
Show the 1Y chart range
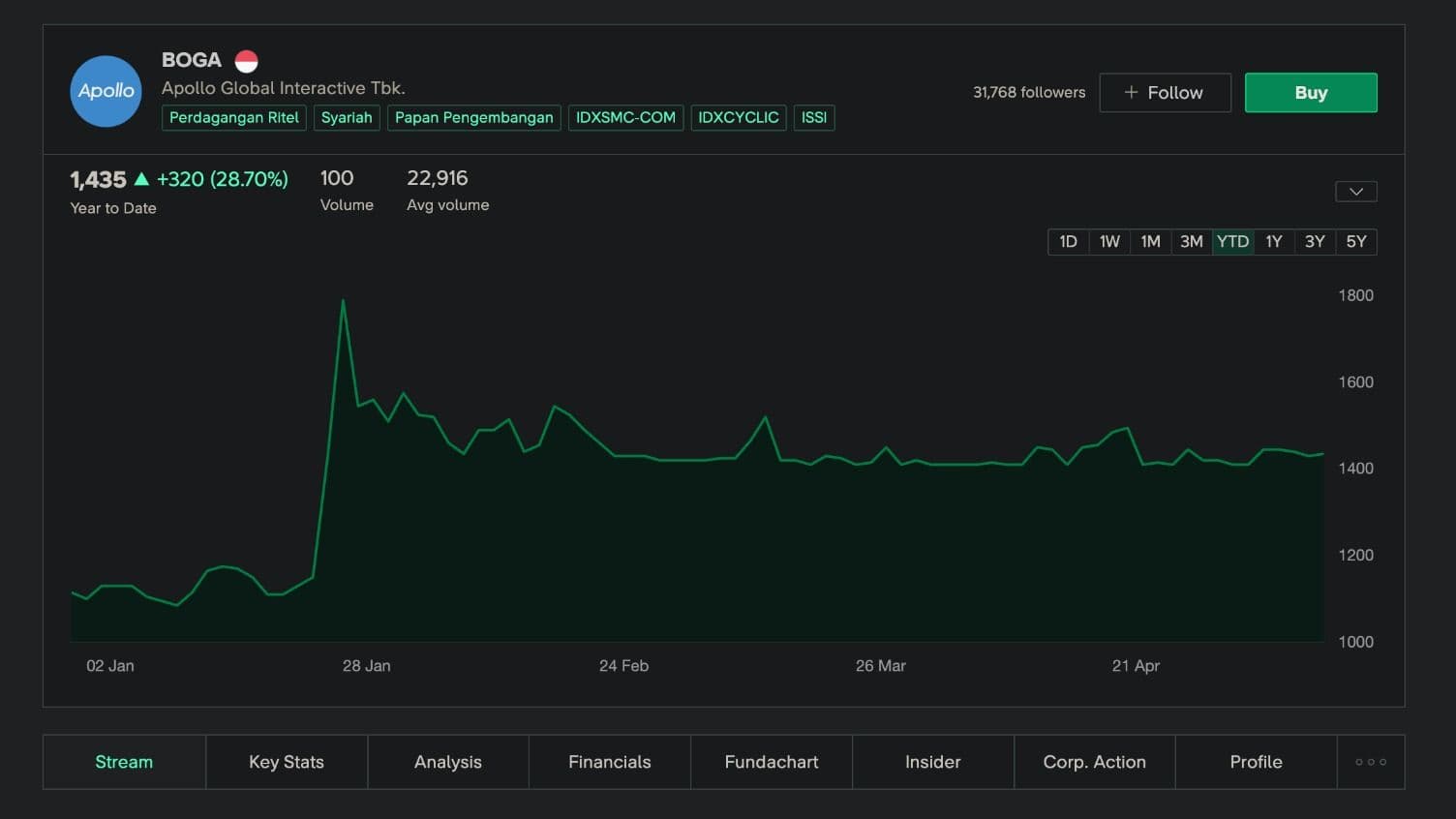point(1274,242)
